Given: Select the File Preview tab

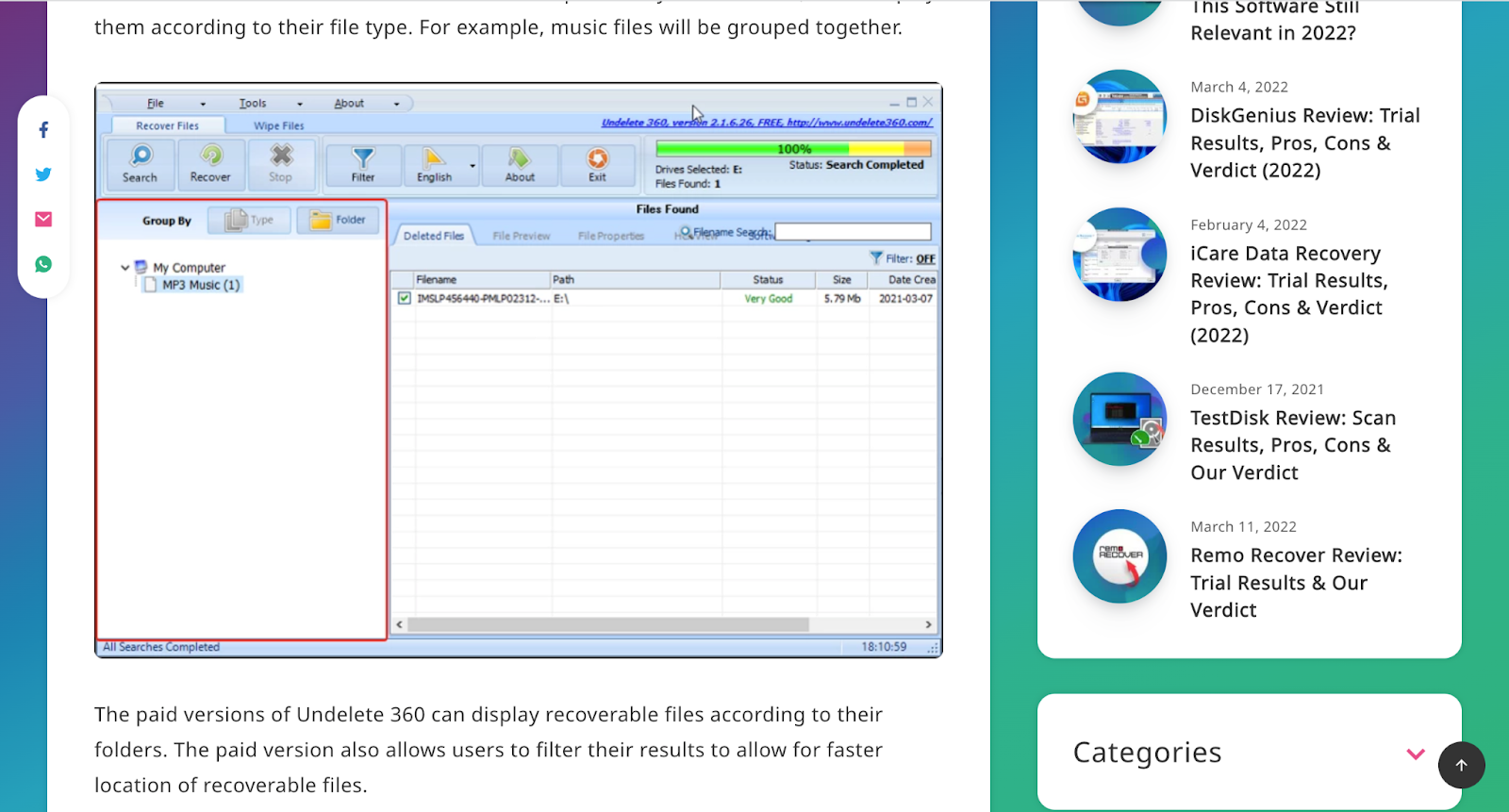Looking at the screenshot, I should click(522, 236).
